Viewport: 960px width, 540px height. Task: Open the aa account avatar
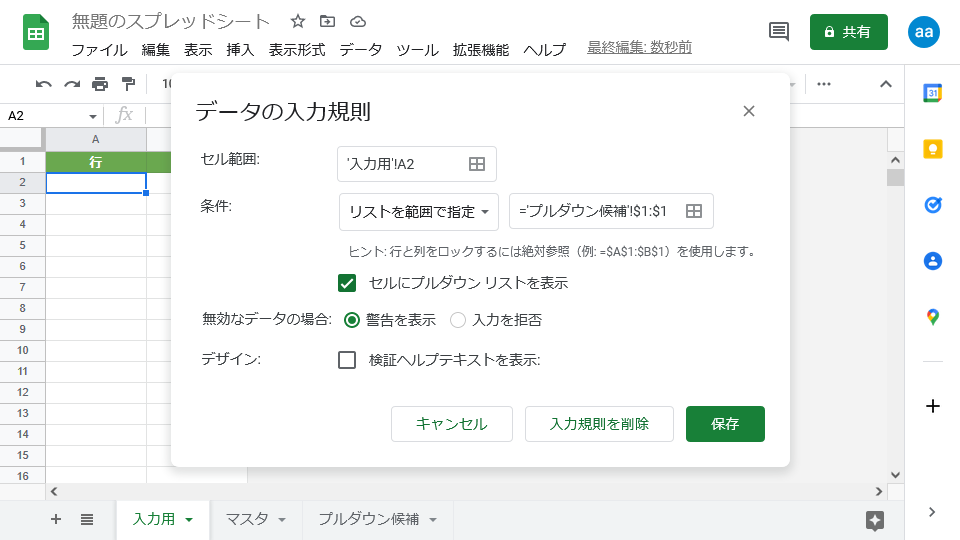[x=923, y=32]
